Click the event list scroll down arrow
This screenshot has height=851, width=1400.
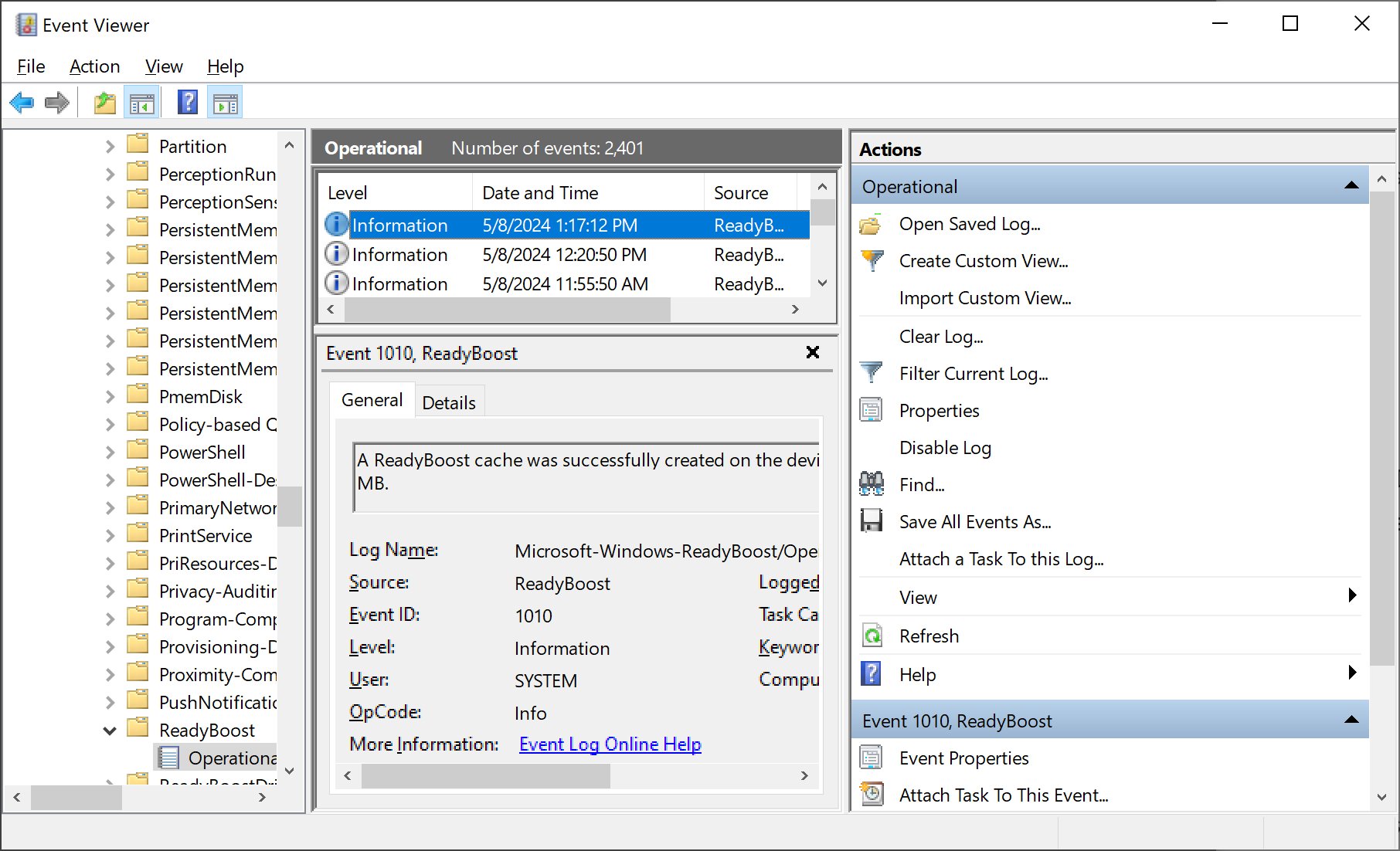pyautogui.click(x=822, y=283)
